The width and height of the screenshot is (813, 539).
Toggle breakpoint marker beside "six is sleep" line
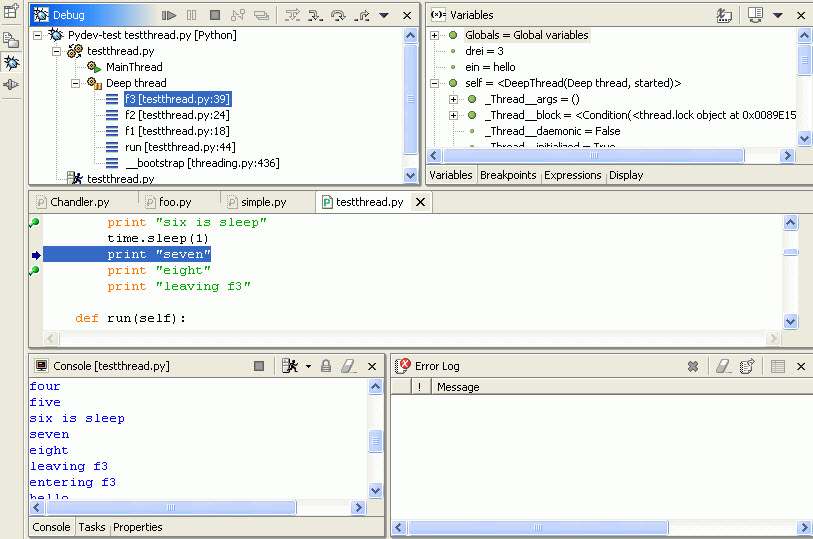point(35,222)
